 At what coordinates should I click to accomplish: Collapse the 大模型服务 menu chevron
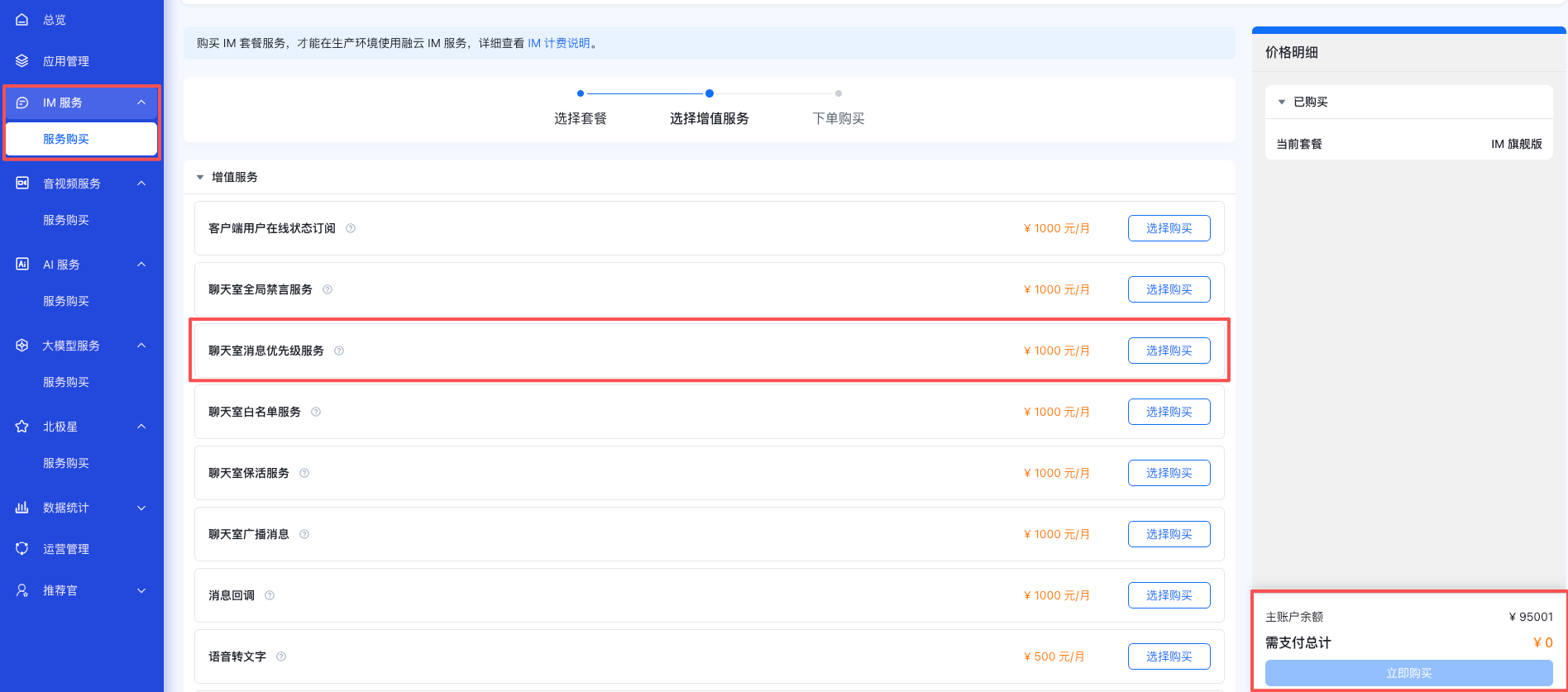point(141,346)
